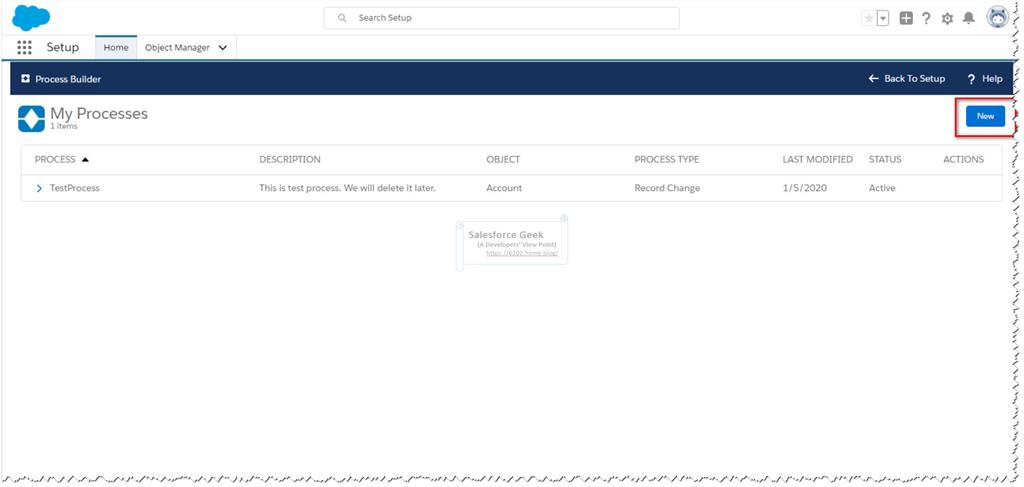
Task: Open the global actions plus icon
Action: click(906, 18)
